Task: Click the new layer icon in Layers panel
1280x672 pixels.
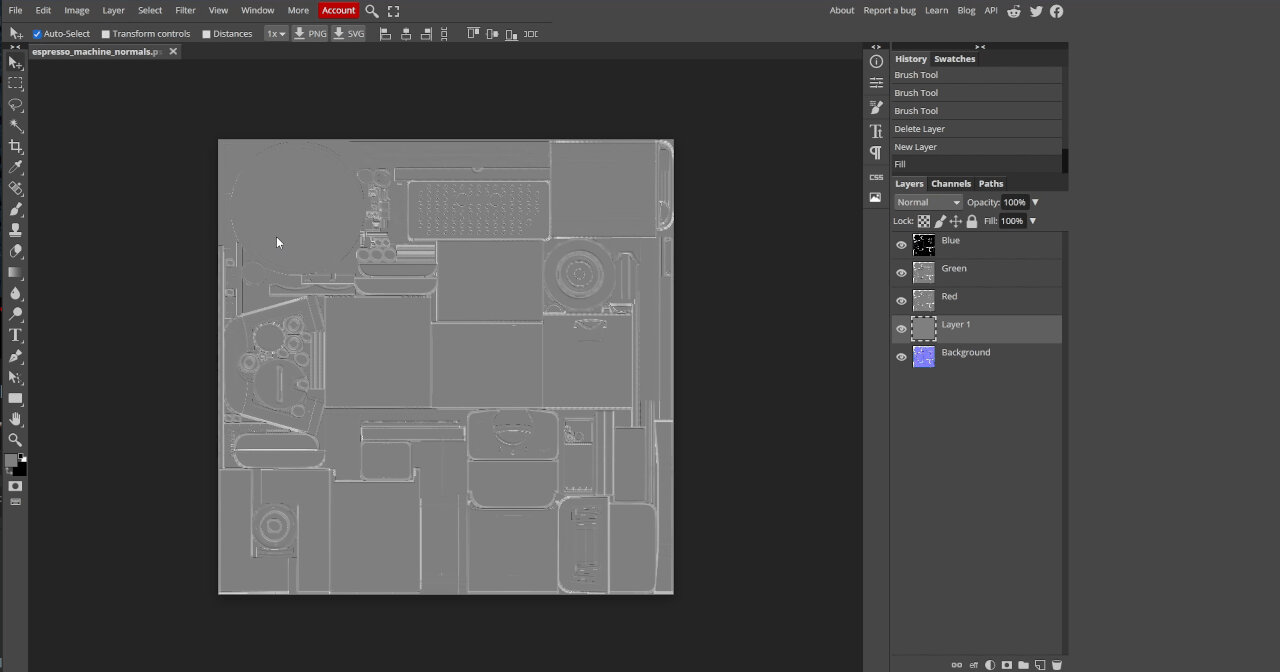Action: tap(1040, 664)
